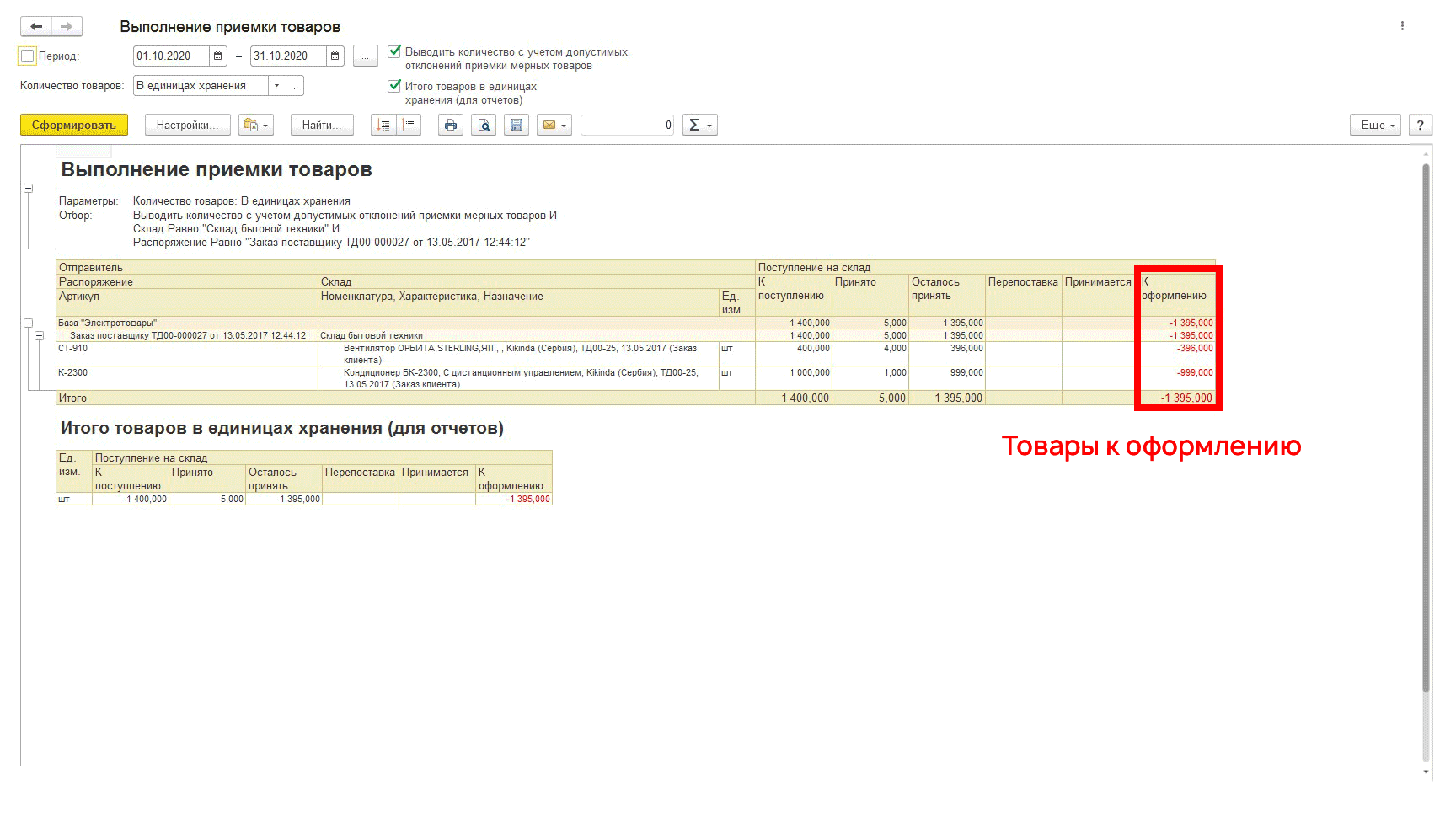Open Настройки... report settings
This screenshot has width=1456, height=823.
pyautogui.click(x=187, y=126)
